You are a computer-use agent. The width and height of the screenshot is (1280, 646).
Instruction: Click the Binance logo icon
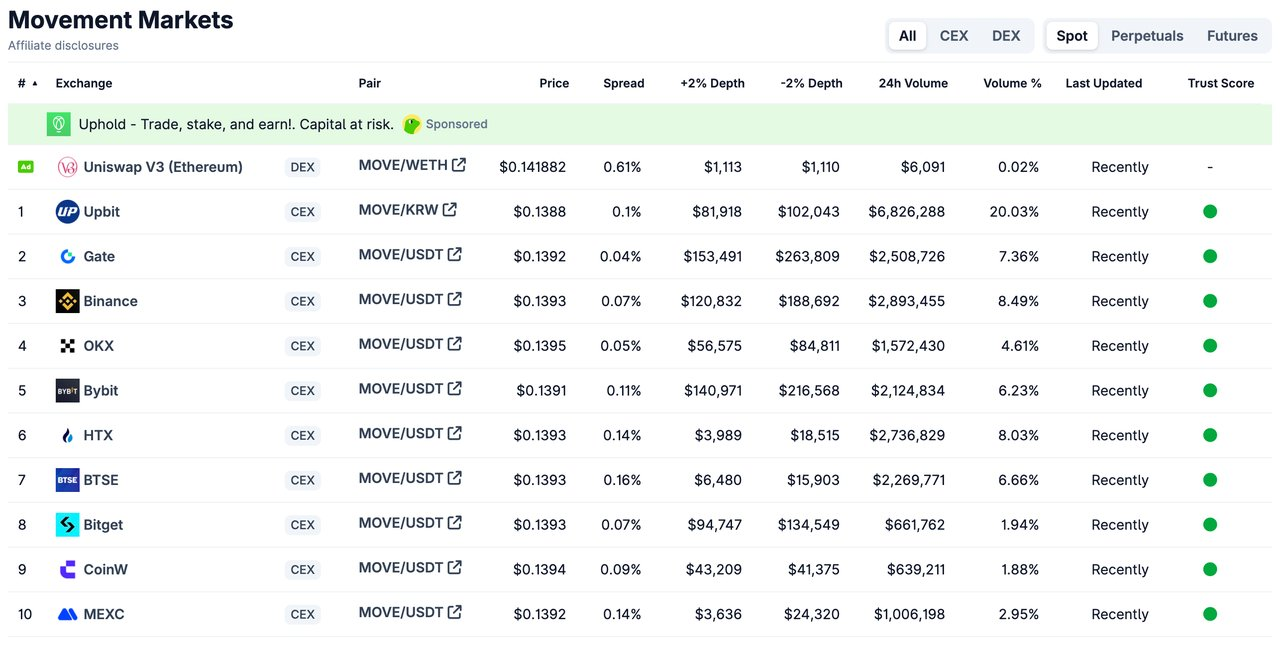click(67, 301)
